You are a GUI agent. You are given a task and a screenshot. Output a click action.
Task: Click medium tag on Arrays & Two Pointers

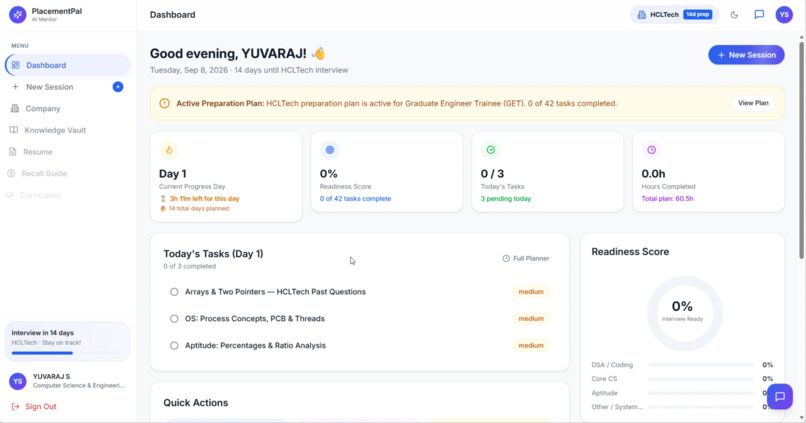[531, 292]
